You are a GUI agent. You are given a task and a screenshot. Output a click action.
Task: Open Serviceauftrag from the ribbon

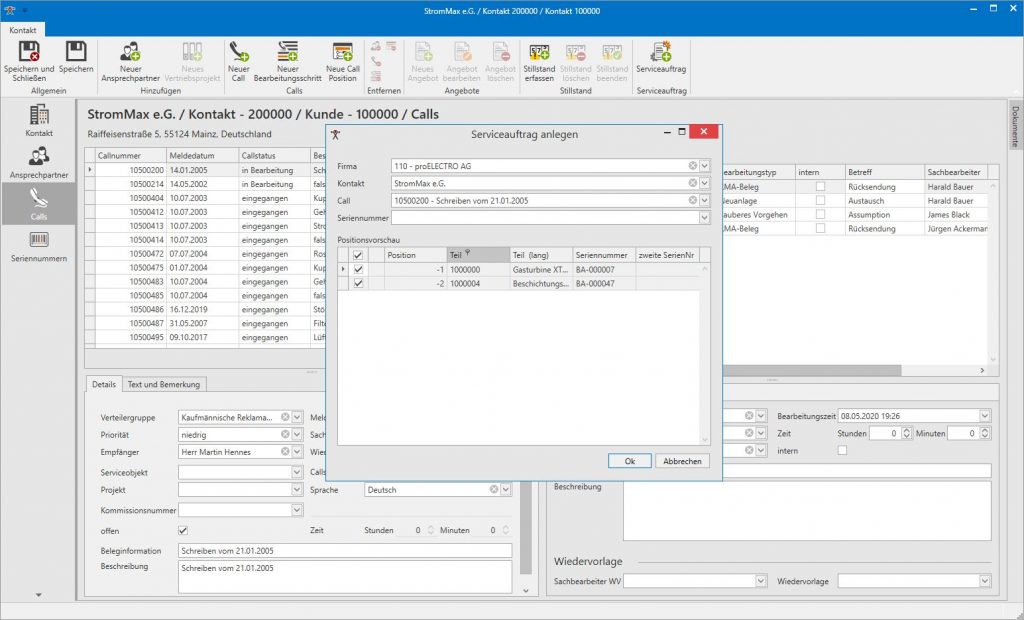pos(661,52)
